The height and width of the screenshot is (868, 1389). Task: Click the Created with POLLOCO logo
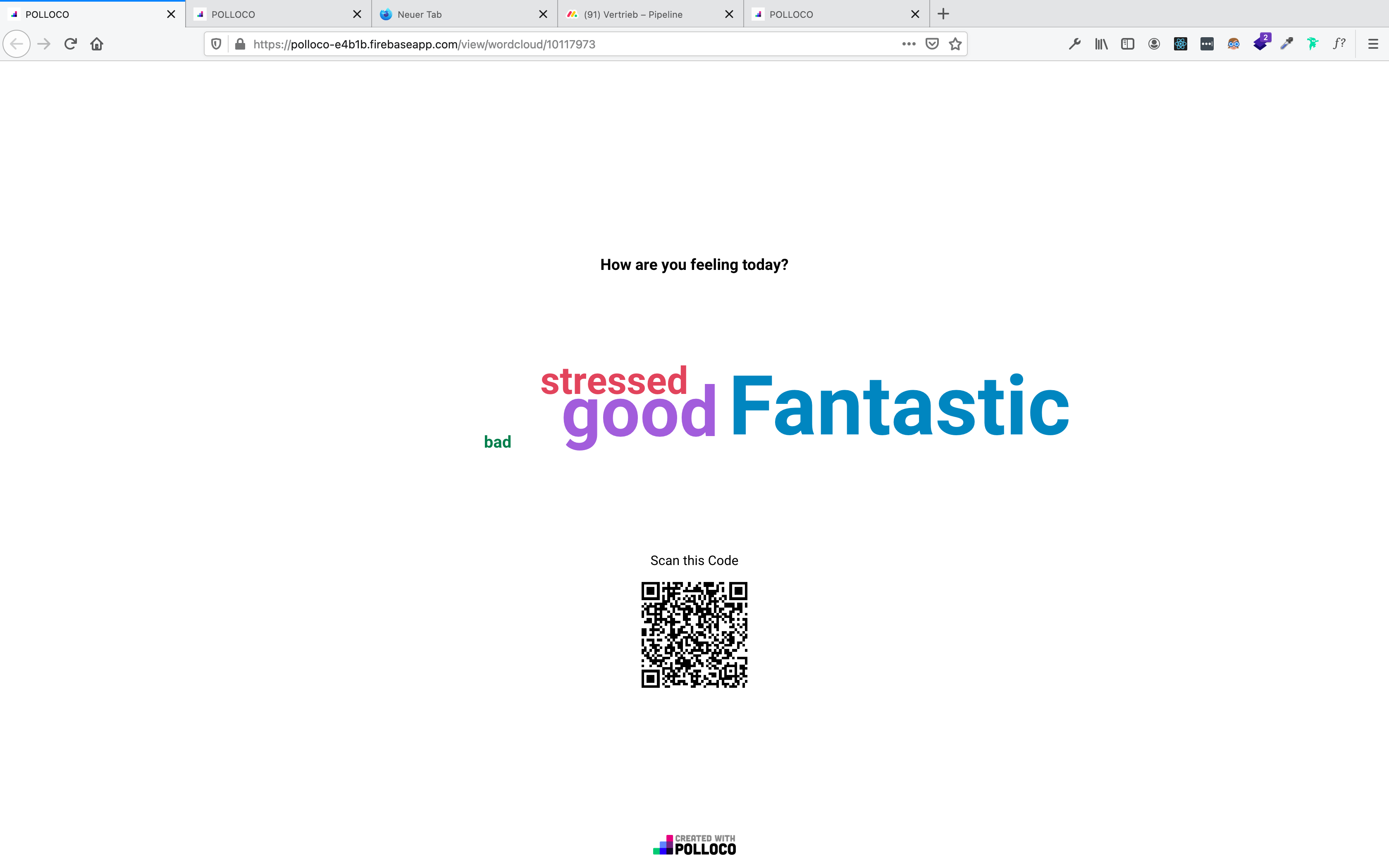click(x=694, y=845)
